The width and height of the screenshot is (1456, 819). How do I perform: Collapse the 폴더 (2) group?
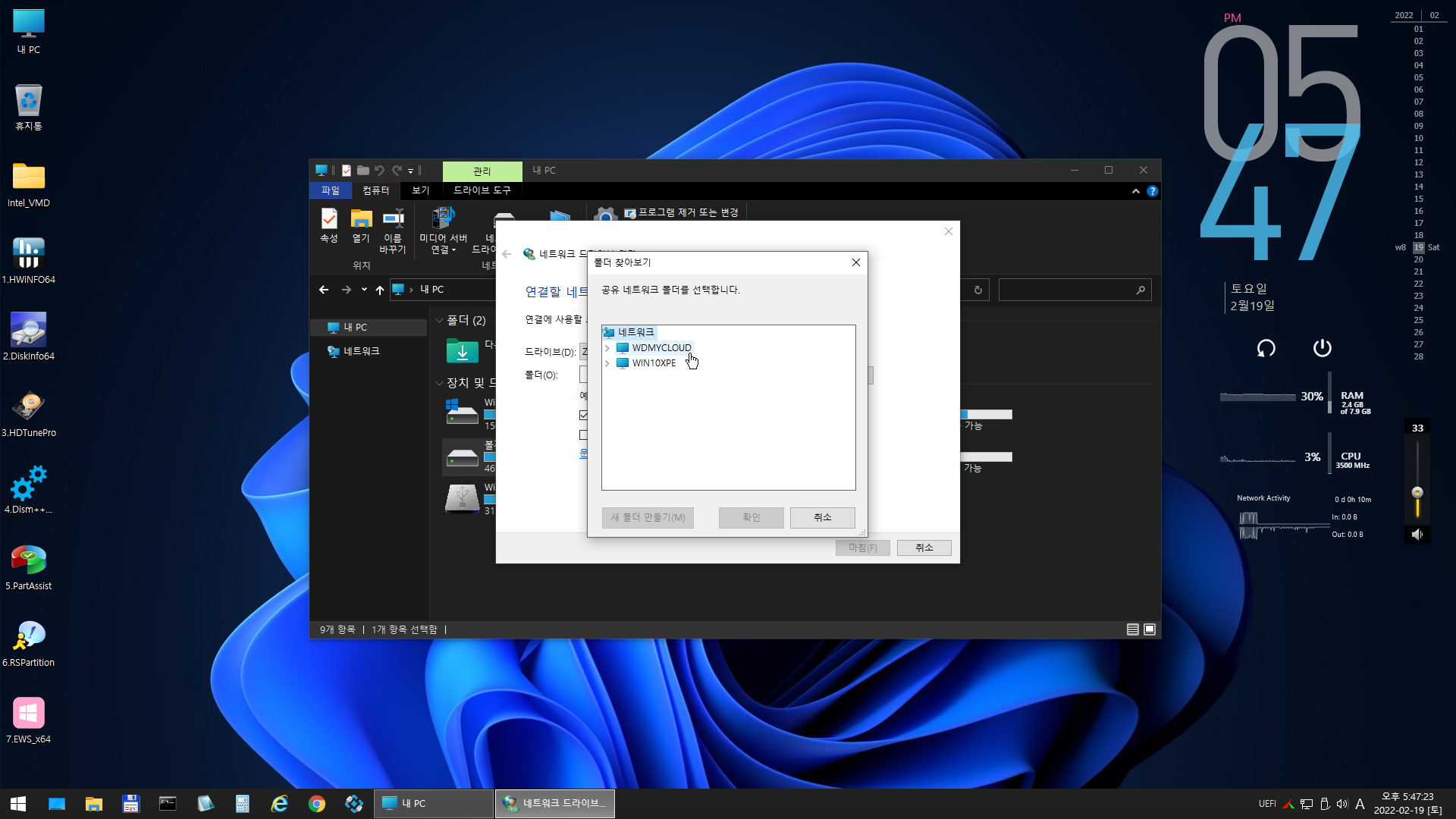coord(439,321)
